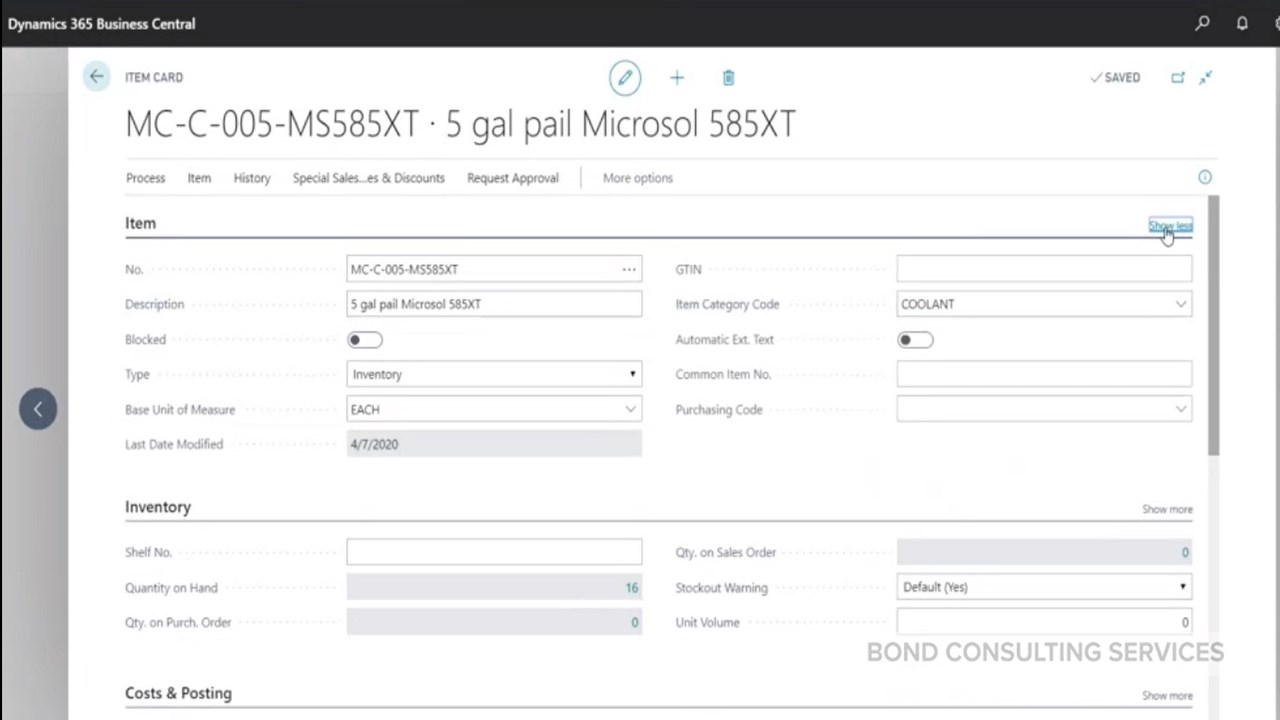1280x720 pixels.
Task: Open the Request Approval menu
Action: point(513,178)
